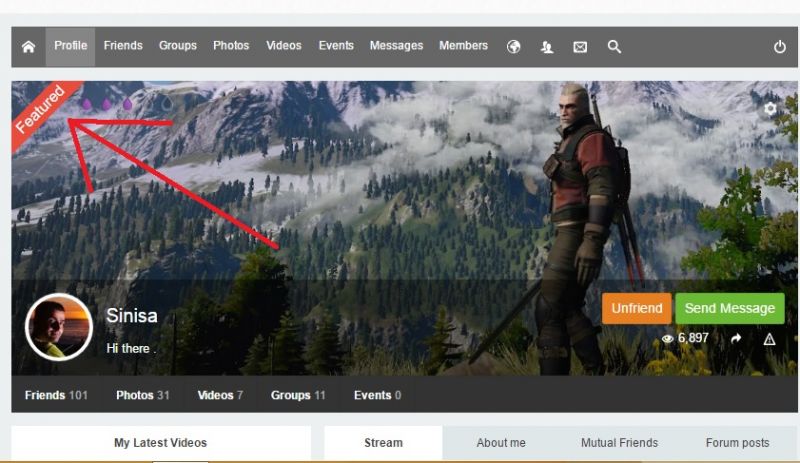Image resolution: width=800 pixels, height=463 pixels.
Task: Click the third purple karma drop
Action: 127,104
